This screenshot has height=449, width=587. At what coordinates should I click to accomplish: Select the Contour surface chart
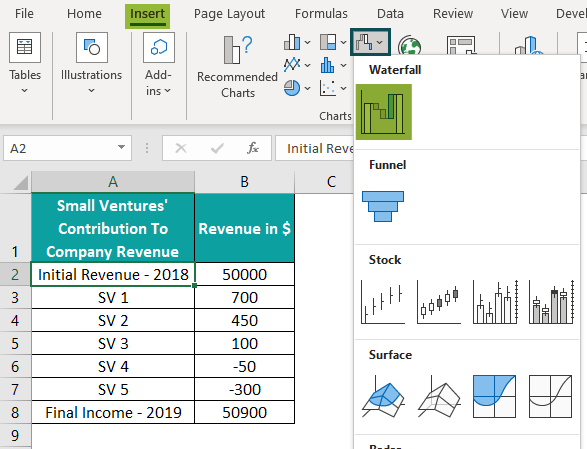(495, 397)
